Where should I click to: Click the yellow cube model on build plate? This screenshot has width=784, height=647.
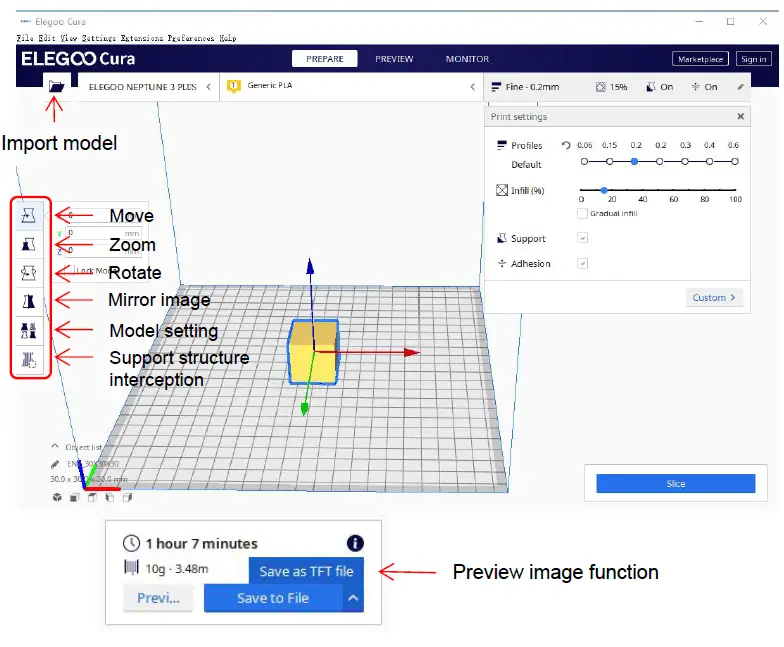[313, 352]
